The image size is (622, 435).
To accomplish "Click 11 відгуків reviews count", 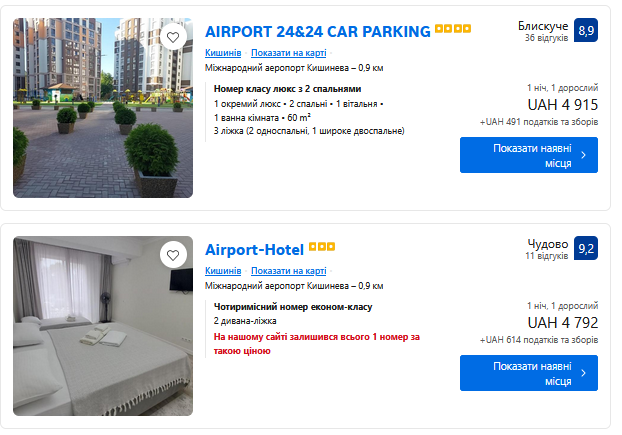I will click(546, 256).
